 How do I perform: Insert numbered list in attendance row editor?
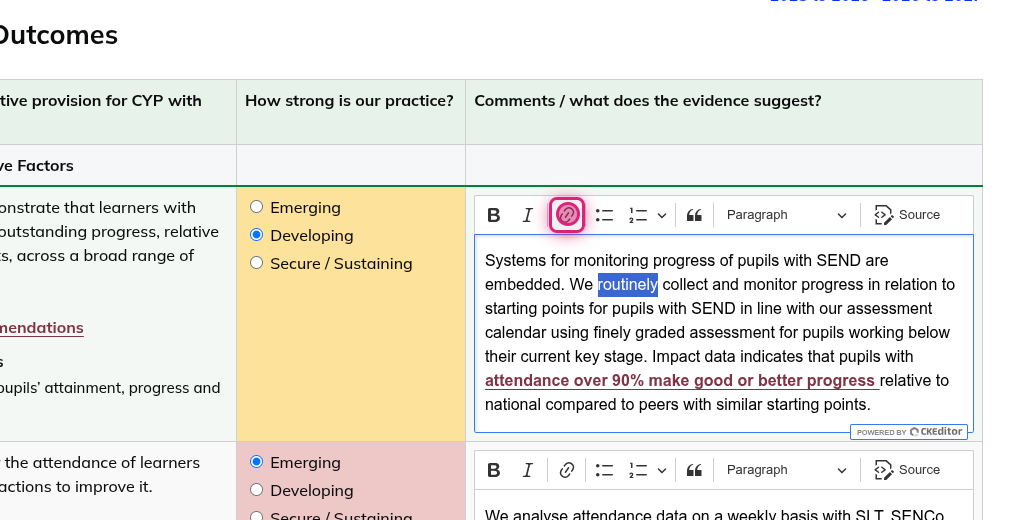(638, 470)
